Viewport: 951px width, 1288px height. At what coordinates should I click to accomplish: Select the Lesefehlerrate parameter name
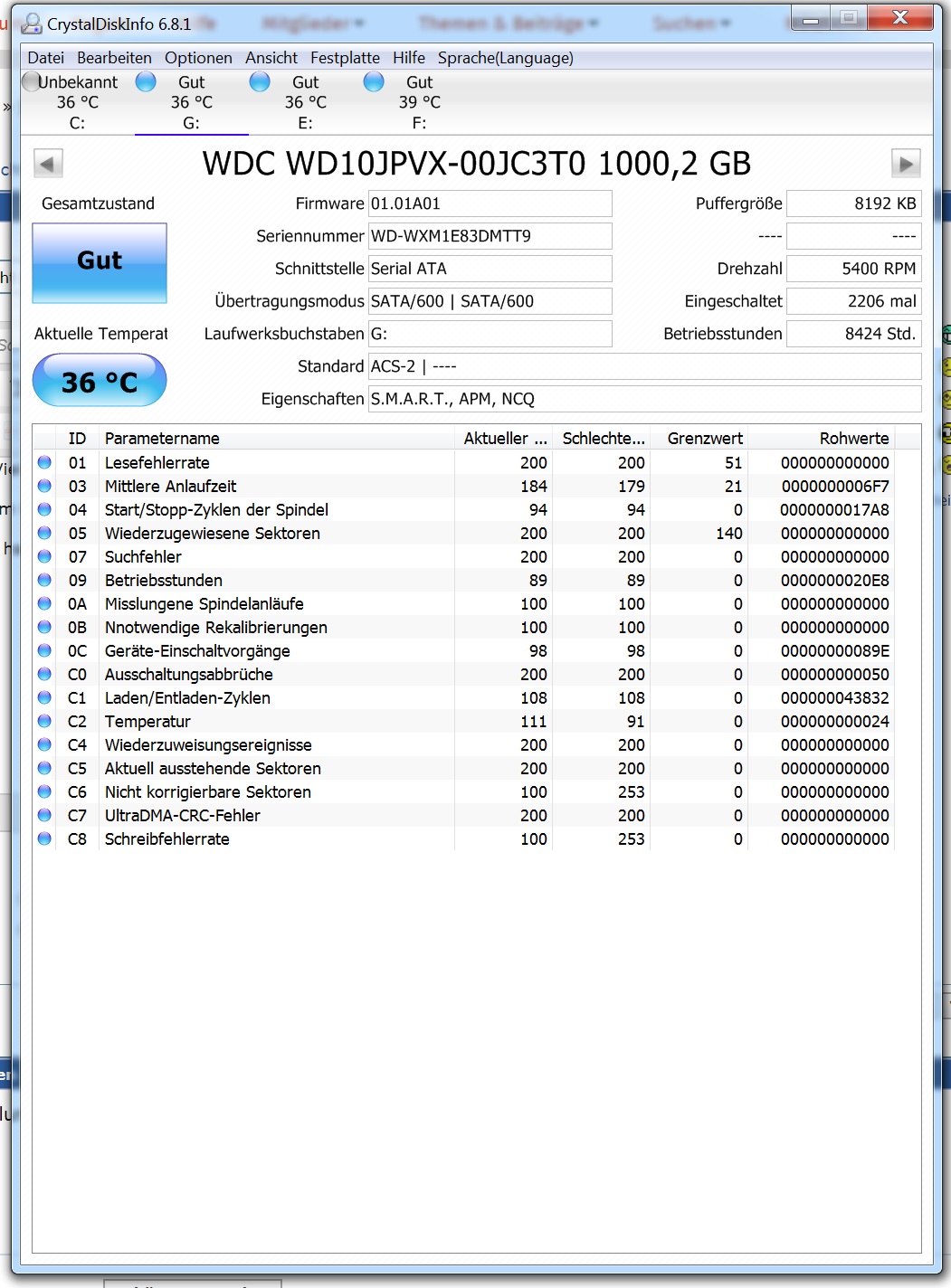pos(157,462)
